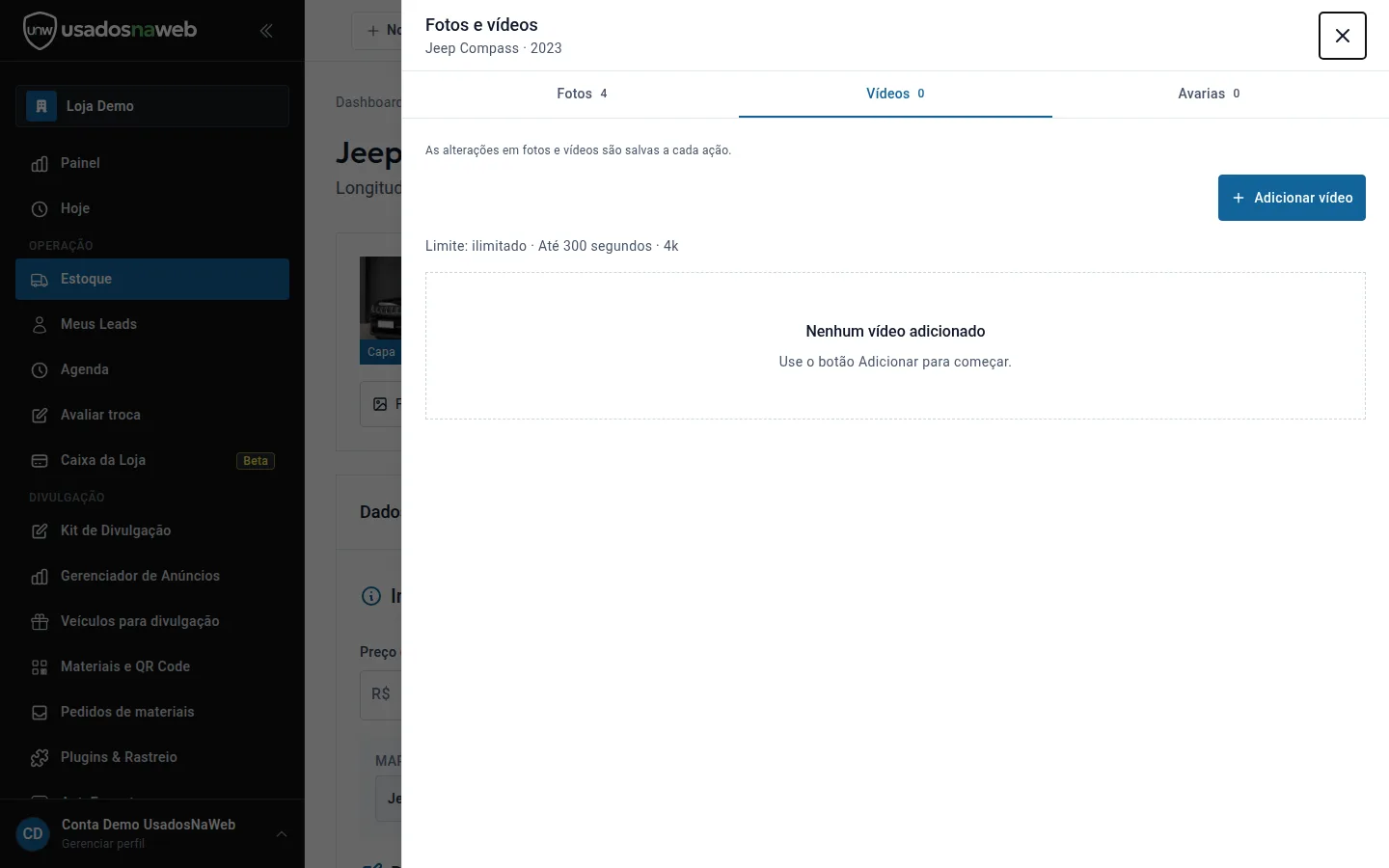Screen dimensions: 1389x868
Task: Click Gerenciador de Anúncios chart icon
Action: pyautogui.click(x=40, y=577)
